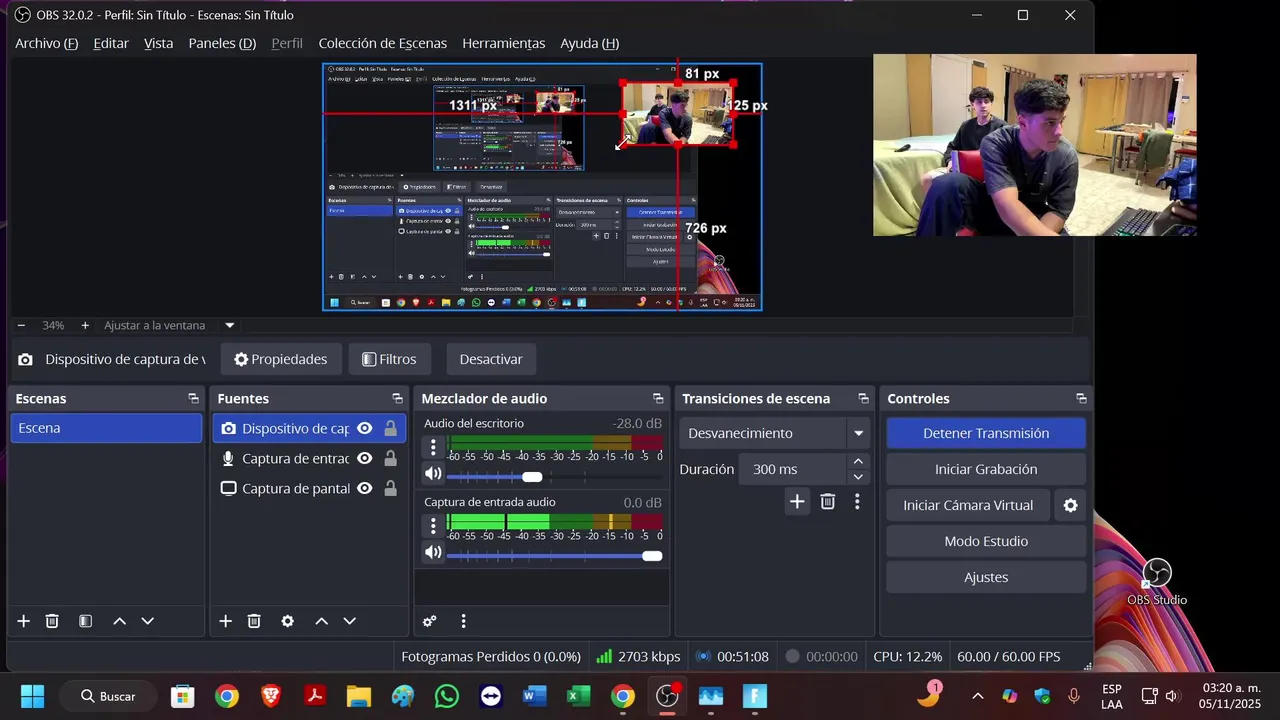Click Buscar taskbar search box
This screenshot has width=1280, height=720.
[109, 696]
